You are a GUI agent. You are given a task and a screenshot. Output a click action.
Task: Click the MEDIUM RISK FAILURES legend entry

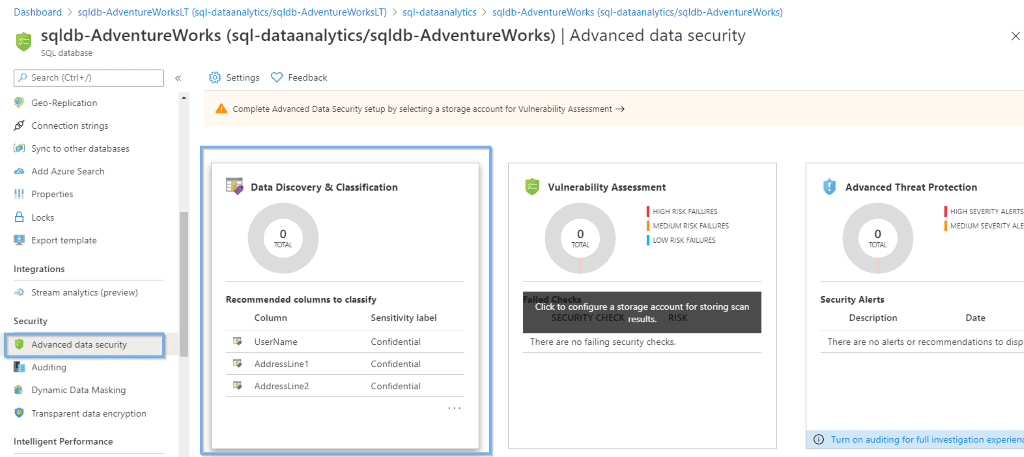coord(688,226)
